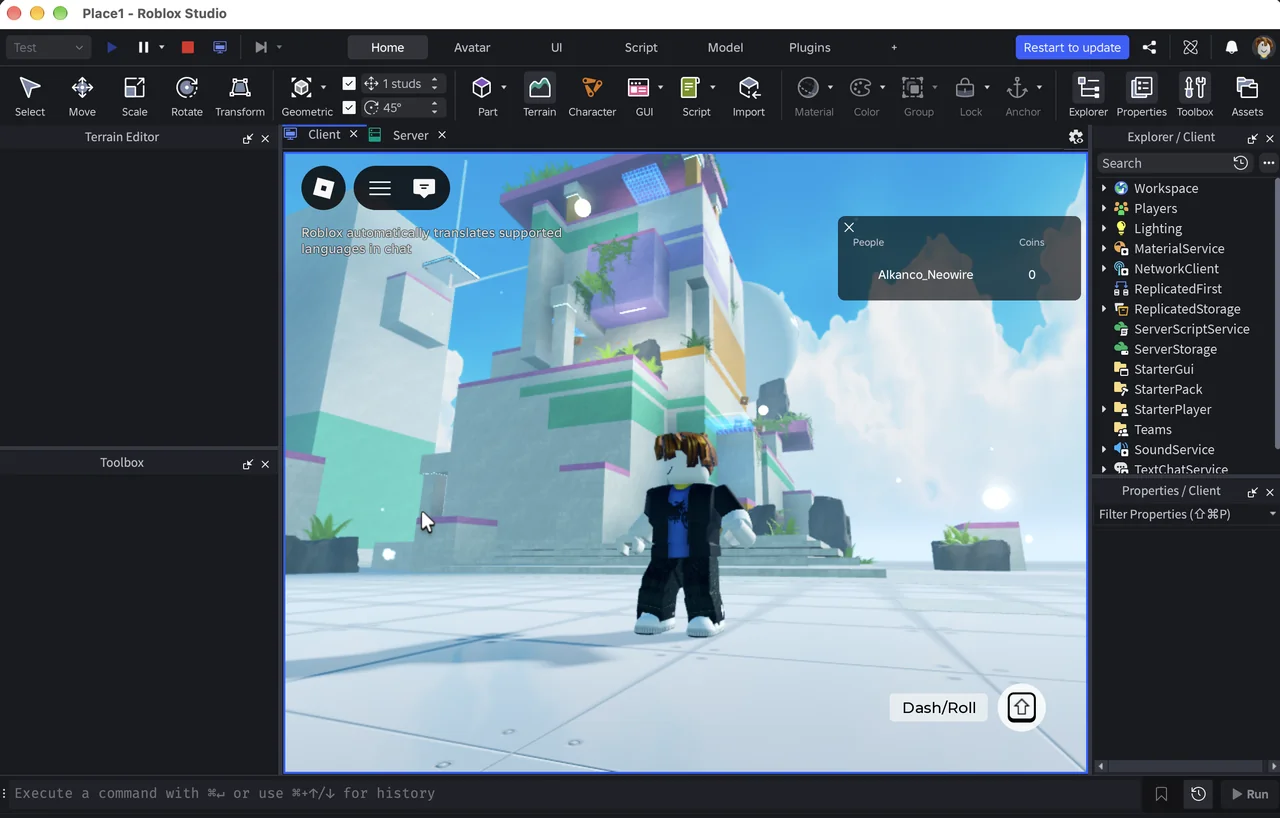Open the Roblox menu in game viewport
This screenshot has width=1280, height=818.
pos(323,187)
